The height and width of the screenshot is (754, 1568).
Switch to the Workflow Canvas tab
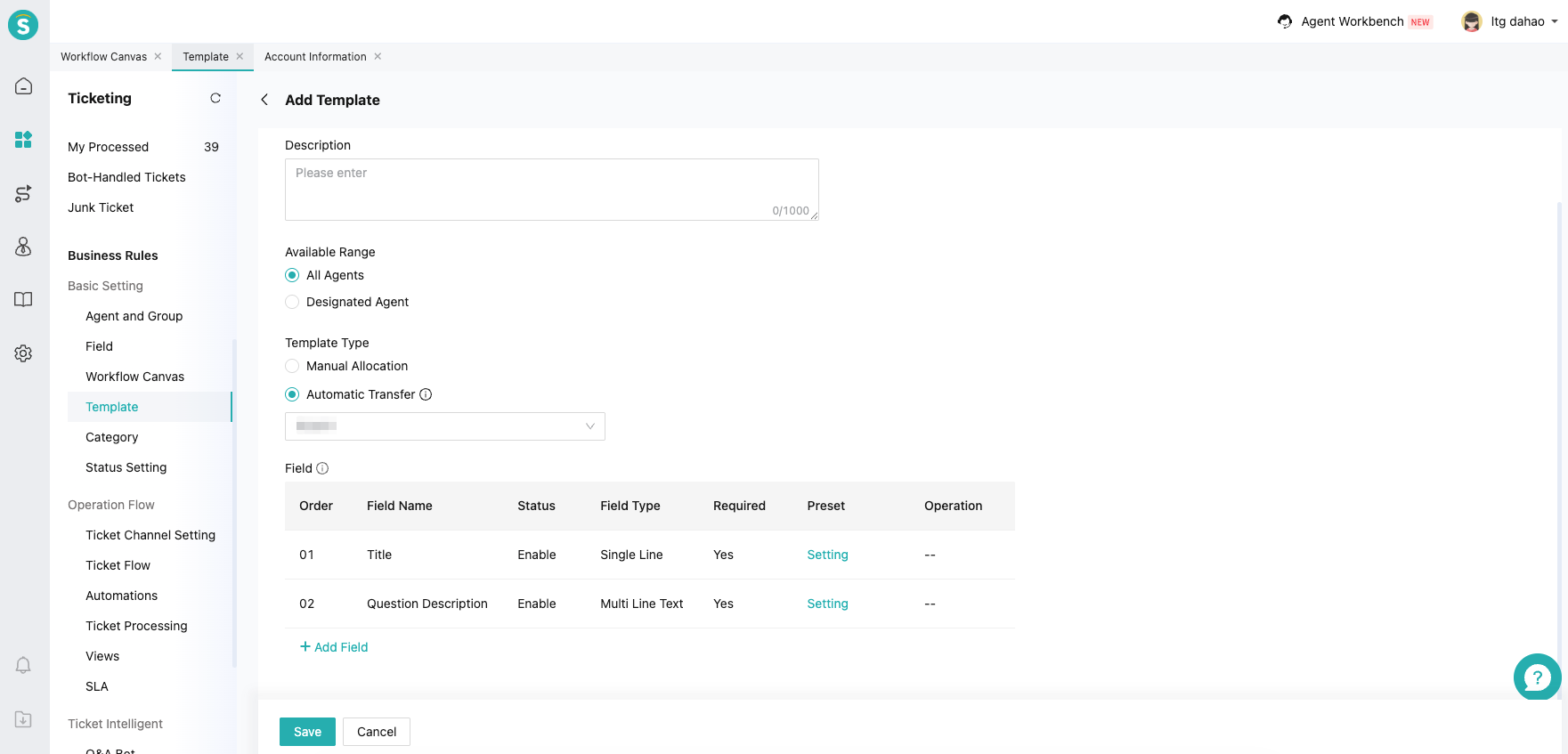[103, 57]
